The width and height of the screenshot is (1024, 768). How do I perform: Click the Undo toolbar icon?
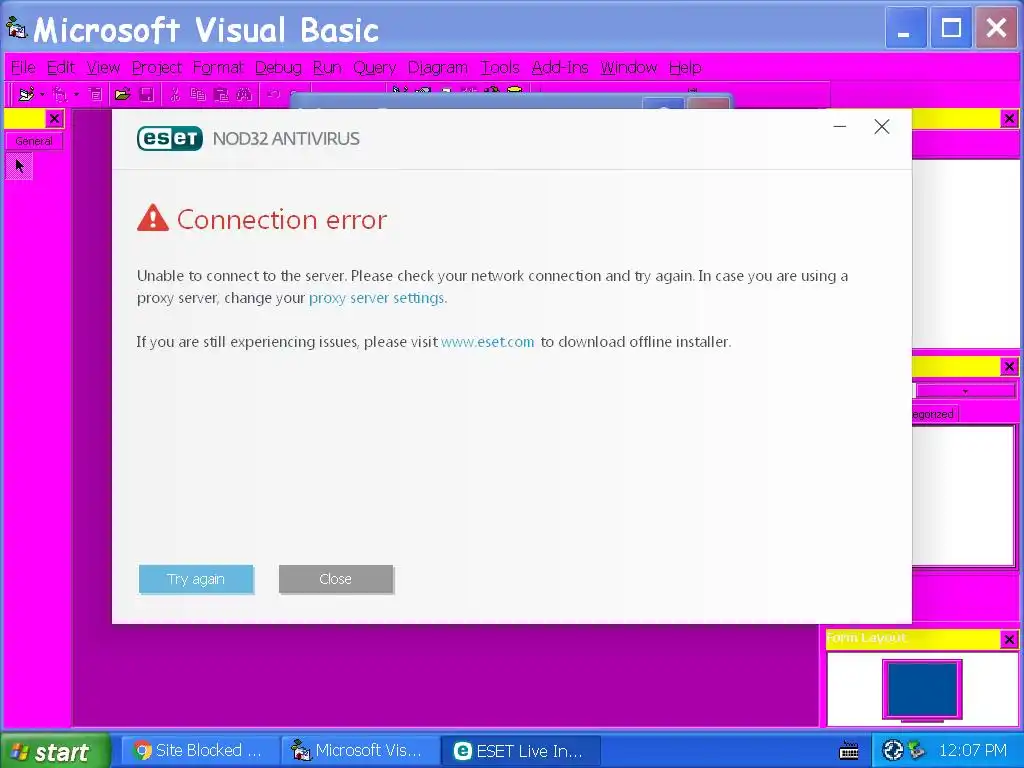[274, 95]
